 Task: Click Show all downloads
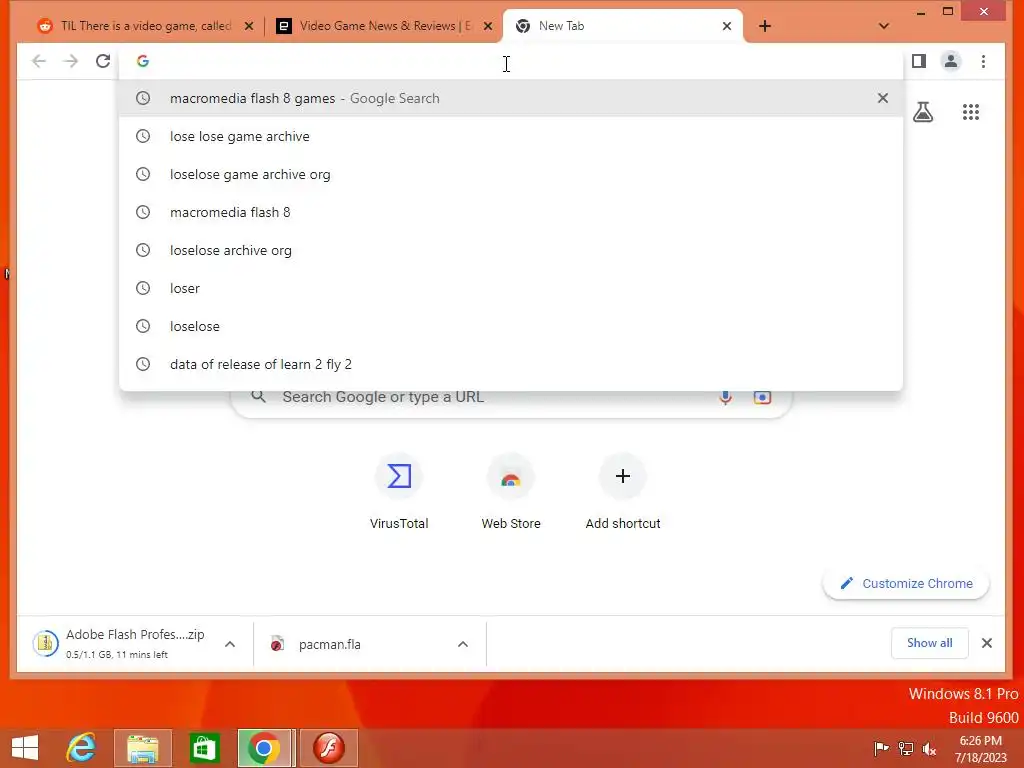pos(929,643)
